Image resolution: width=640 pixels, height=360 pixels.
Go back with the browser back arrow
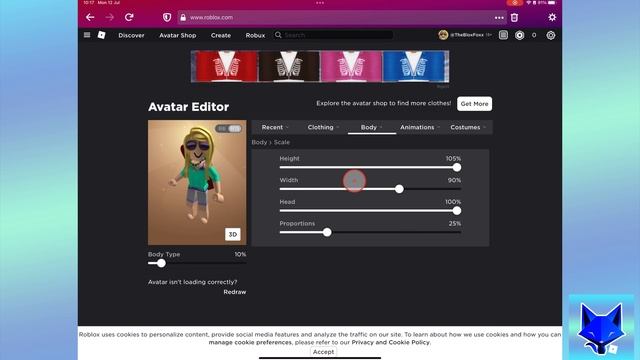(90, 17)
